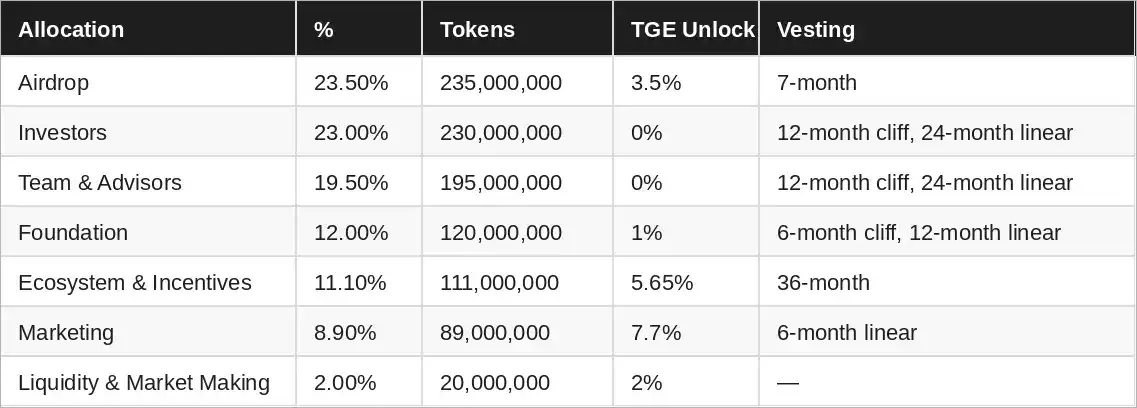Click the Airdrop row label
Viewport: 1137px width, 408px height.
(53, 82)
